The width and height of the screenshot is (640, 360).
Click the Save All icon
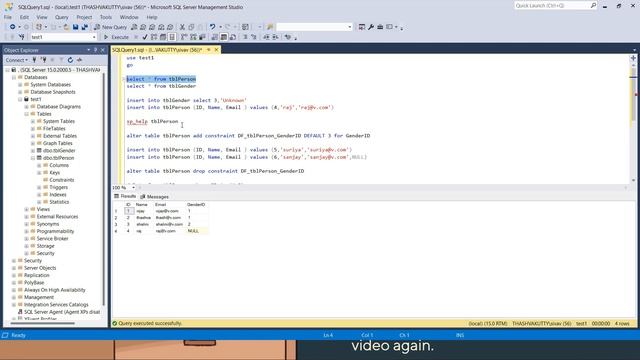(84, 27)
